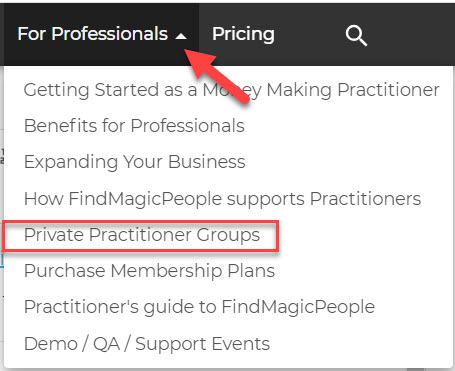This screenshot has height=371, width=455.
Task: Click the word Practitioners in the fourth entry
Action: click(x=365, y=199)
